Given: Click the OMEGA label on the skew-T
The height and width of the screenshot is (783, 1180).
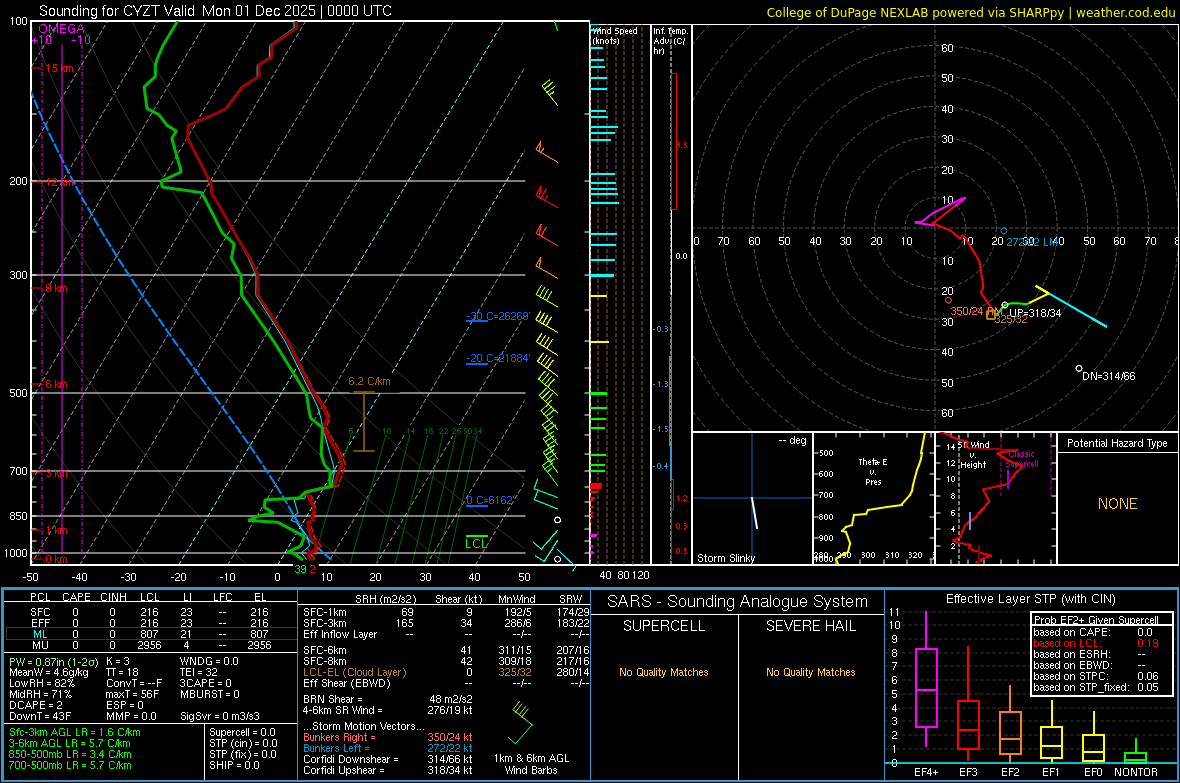Looking at the screenshot, I should 62,29.
